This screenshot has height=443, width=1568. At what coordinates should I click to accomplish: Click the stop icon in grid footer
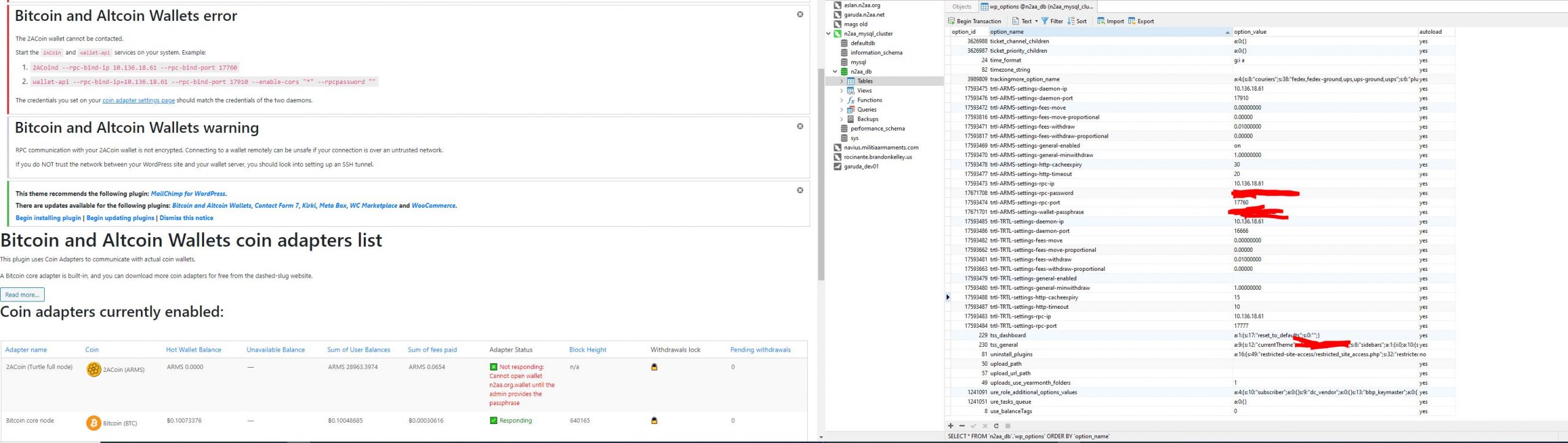point(1008,426)
